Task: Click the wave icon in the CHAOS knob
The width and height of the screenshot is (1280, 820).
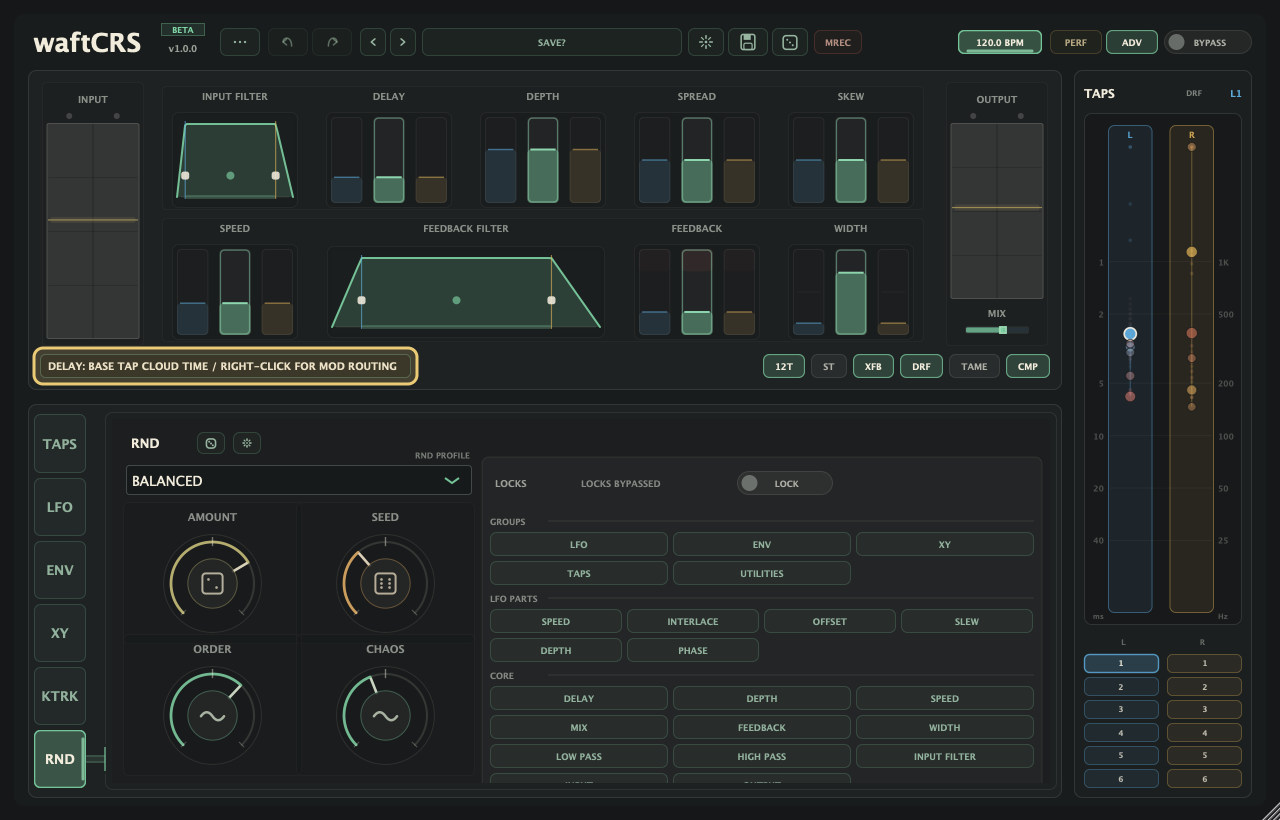Action: click(385, 715)
